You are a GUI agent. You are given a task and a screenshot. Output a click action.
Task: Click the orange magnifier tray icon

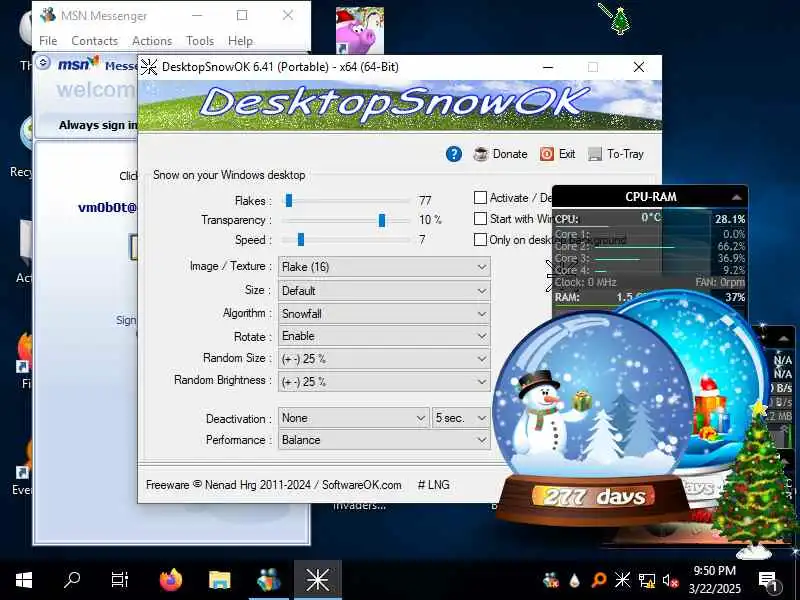point(598,580)
